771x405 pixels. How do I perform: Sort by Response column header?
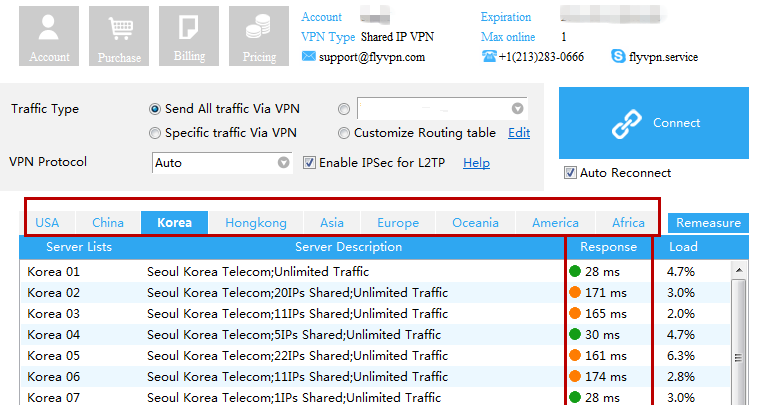pyautogui.click(x=608, y=247)
